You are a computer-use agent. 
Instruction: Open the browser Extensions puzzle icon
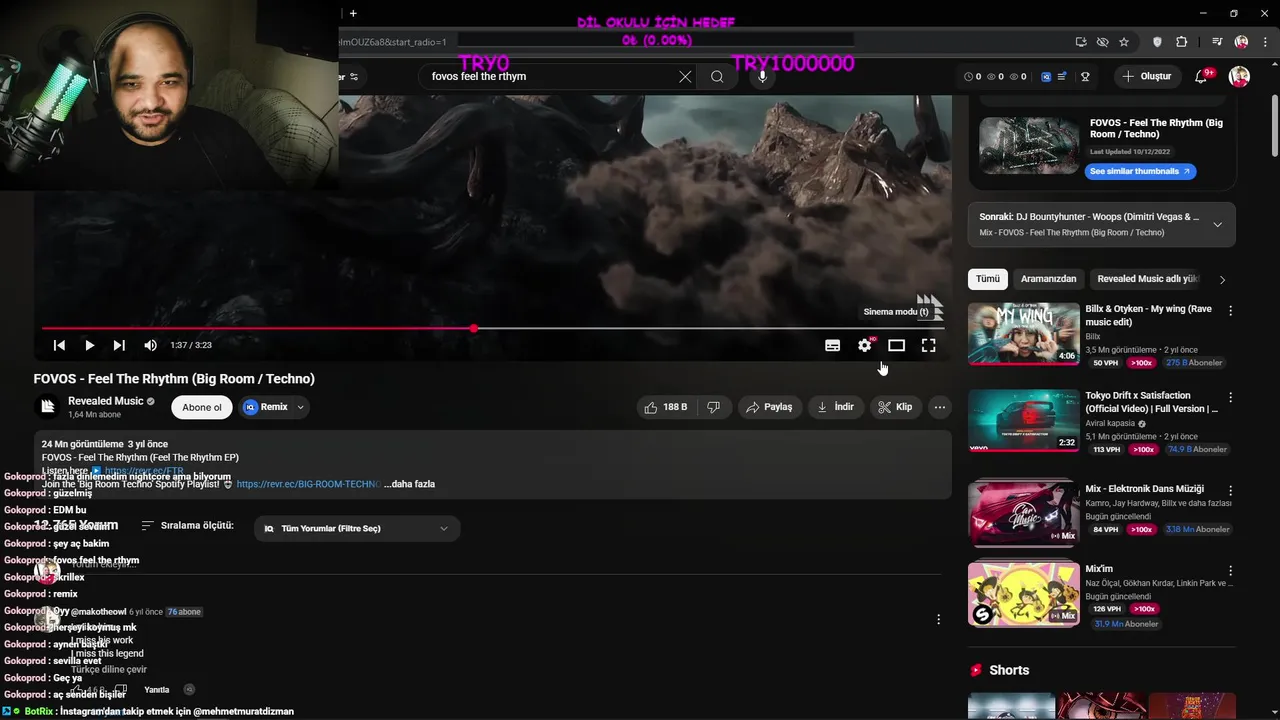(x=1182, y=42)
